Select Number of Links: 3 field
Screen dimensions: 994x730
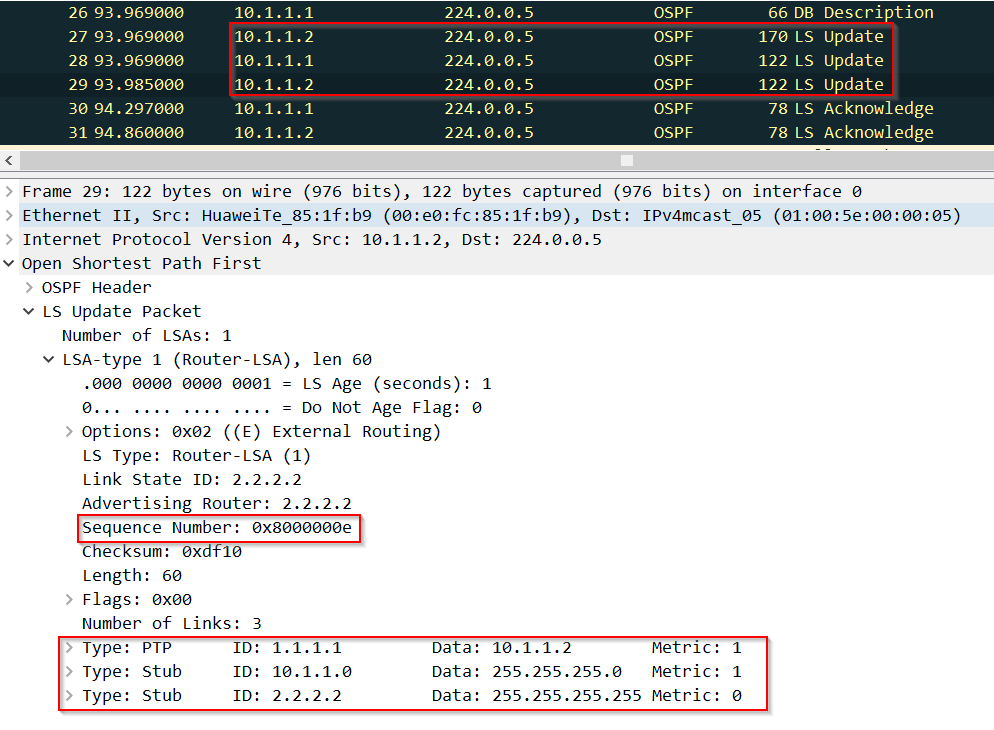click(171, 624)
